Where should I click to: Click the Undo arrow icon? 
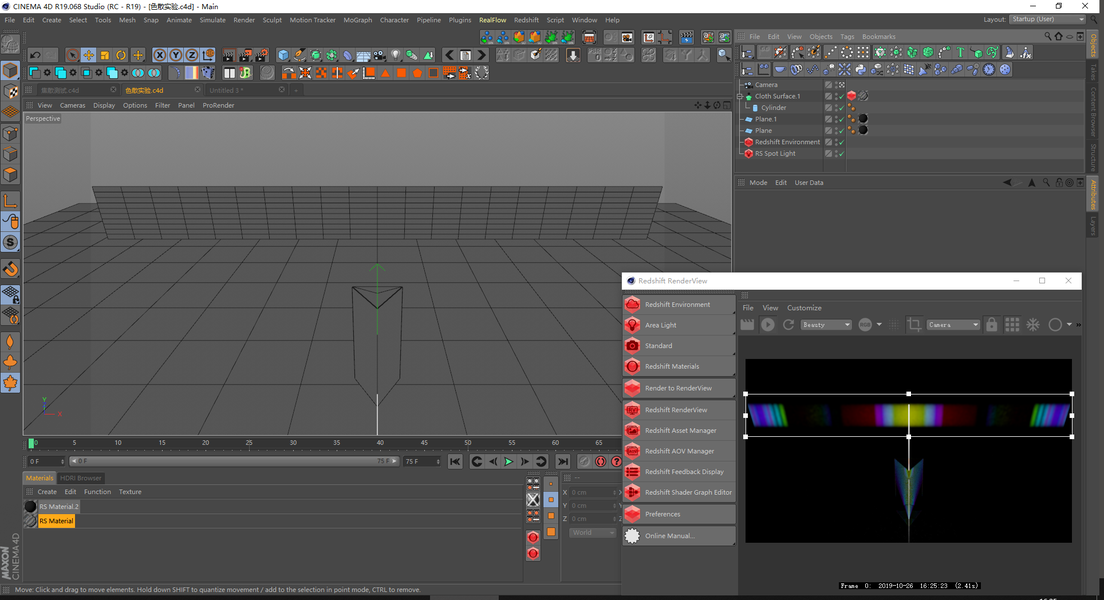click(34, 55)
